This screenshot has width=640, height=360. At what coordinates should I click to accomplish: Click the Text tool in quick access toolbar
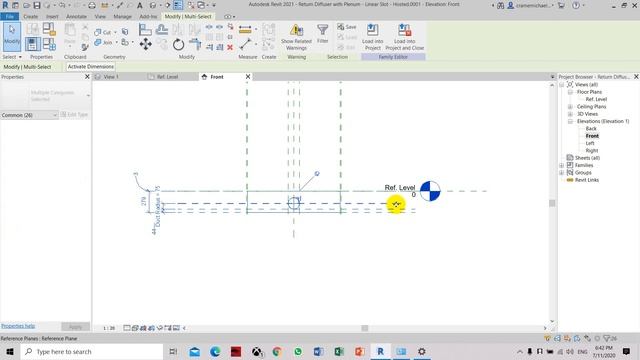140,5
